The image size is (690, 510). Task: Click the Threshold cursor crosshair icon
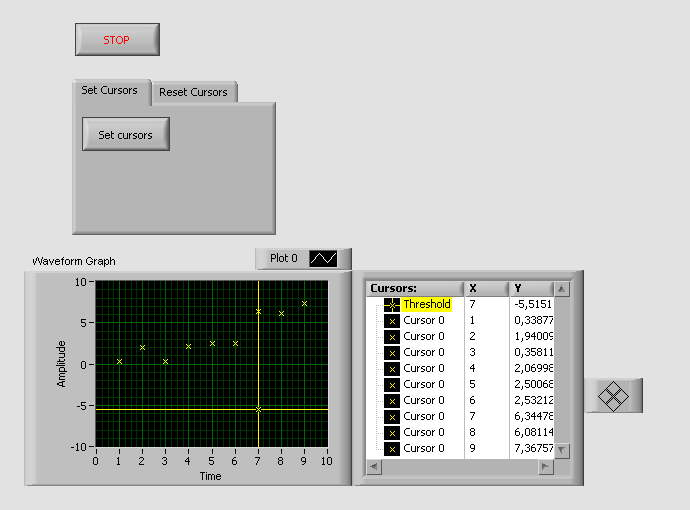(392, 305)
